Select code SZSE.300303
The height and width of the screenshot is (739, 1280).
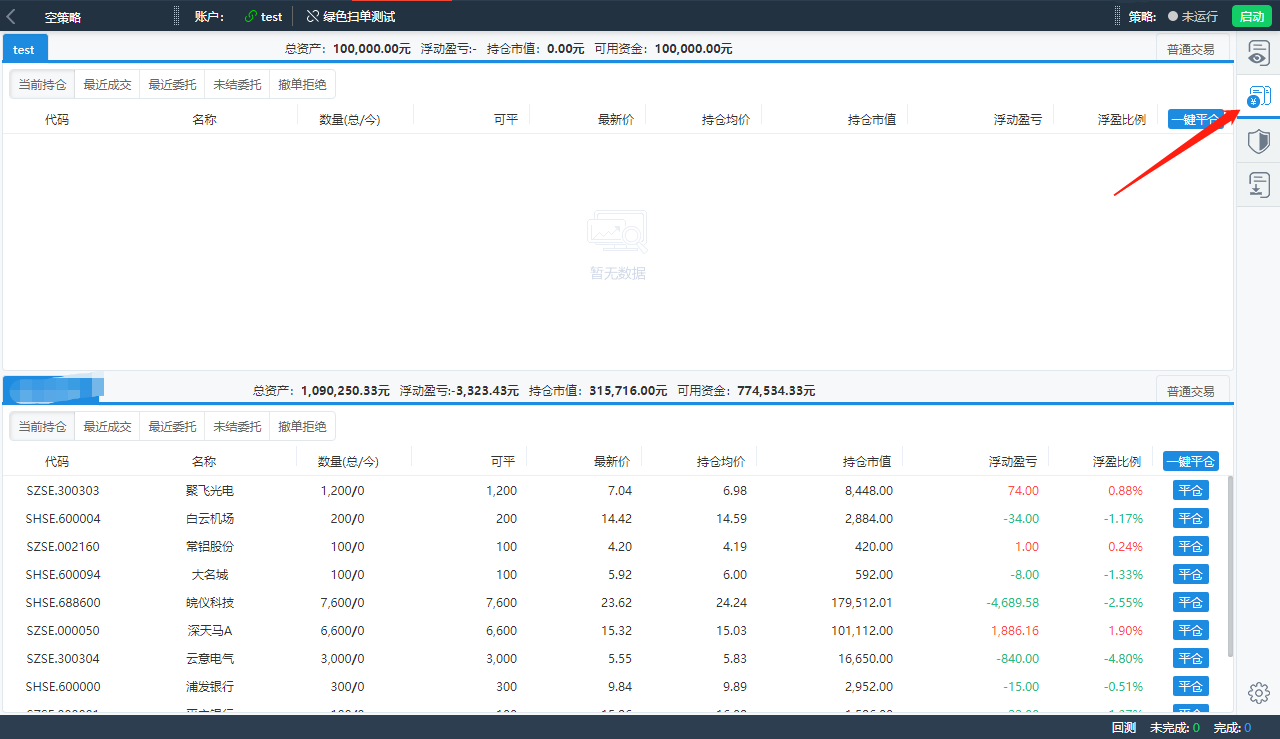coord(63,491)
